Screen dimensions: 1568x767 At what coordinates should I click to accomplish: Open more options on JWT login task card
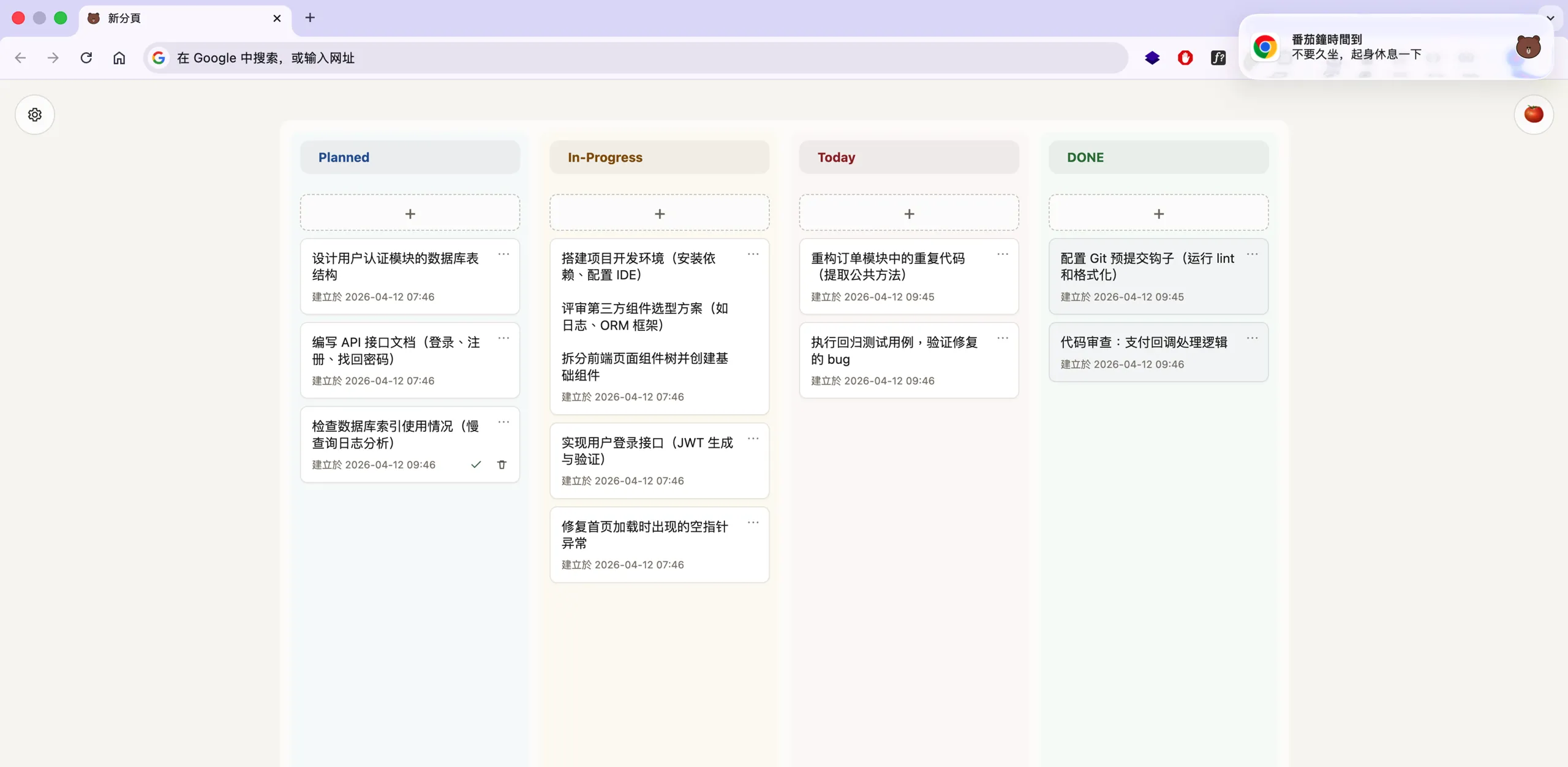click(x=753, y=439)
